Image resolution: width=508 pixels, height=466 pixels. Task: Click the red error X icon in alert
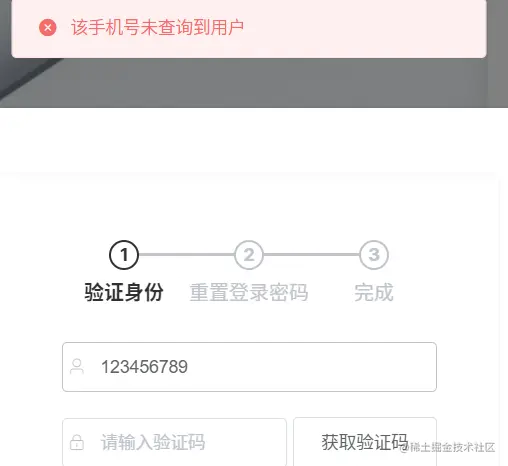click(48, 27)
